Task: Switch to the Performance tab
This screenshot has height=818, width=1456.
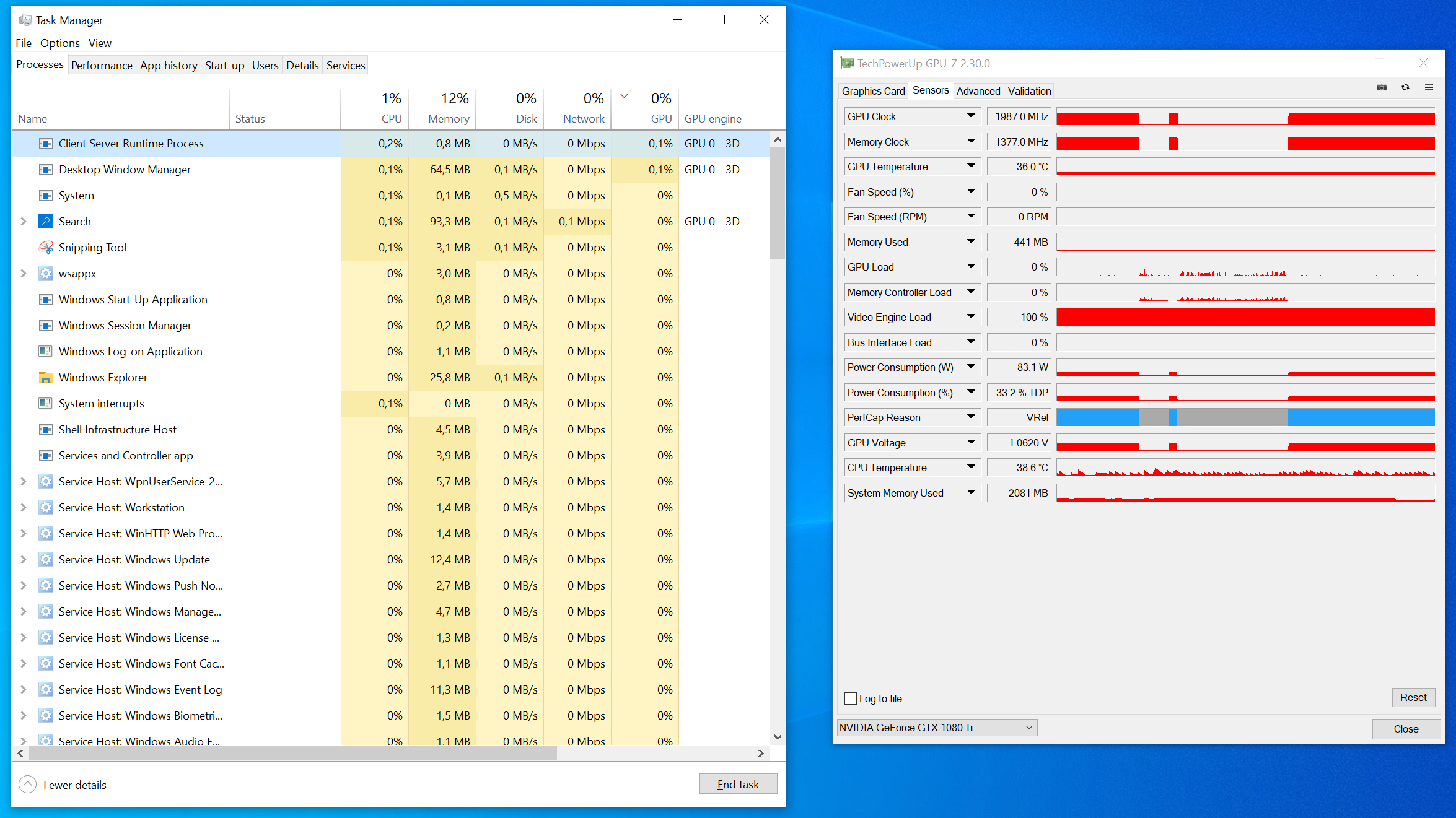Action: (x=102, y=66)
